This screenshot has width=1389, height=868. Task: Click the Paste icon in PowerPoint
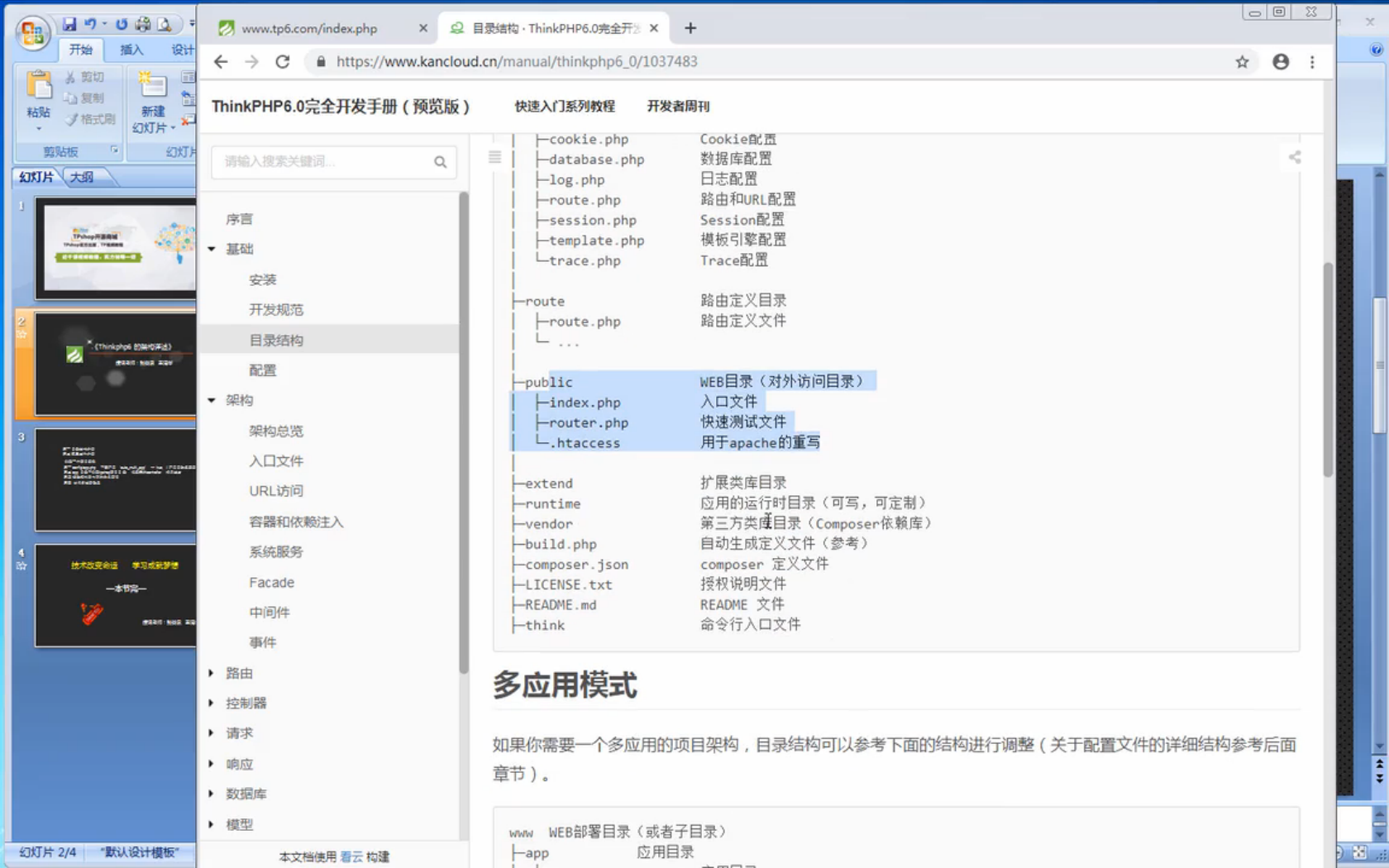click(x=38, y=86)
